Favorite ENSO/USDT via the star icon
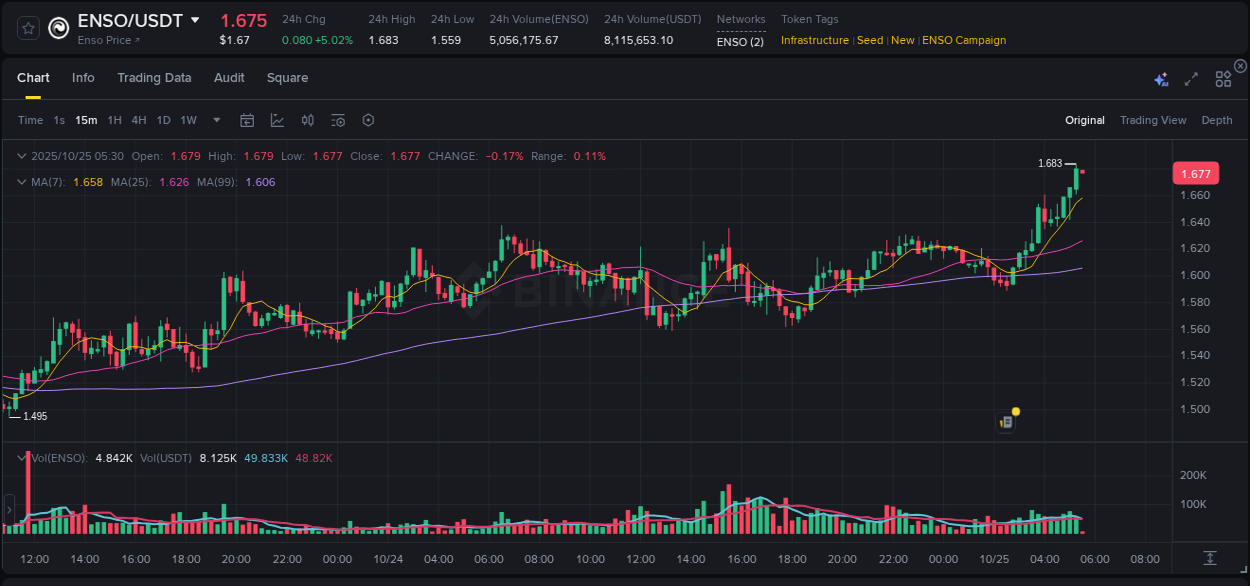 click(x=27, y=28)
